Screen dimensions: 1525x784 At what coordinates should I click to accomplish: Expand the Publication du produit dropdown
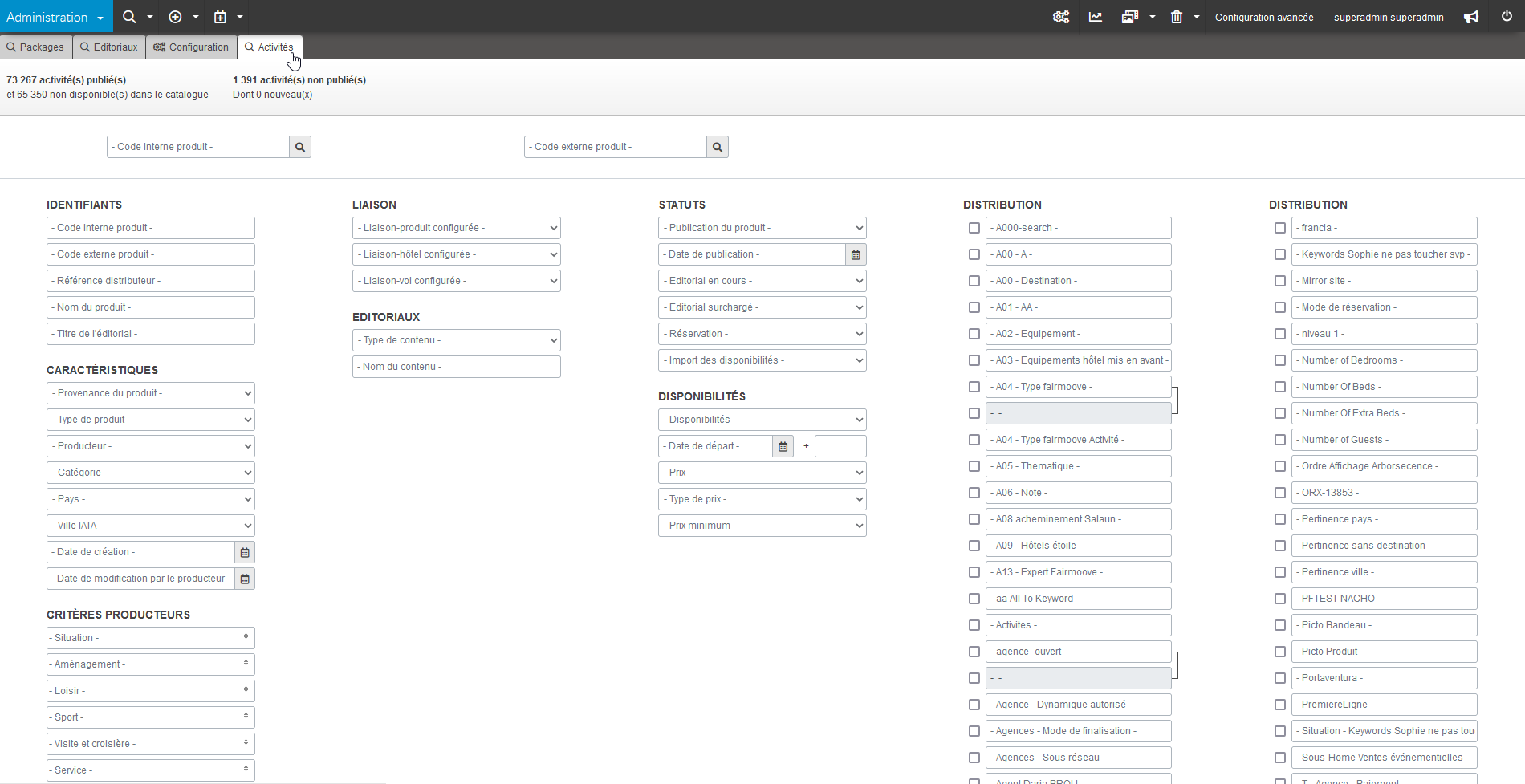(762, 228)
